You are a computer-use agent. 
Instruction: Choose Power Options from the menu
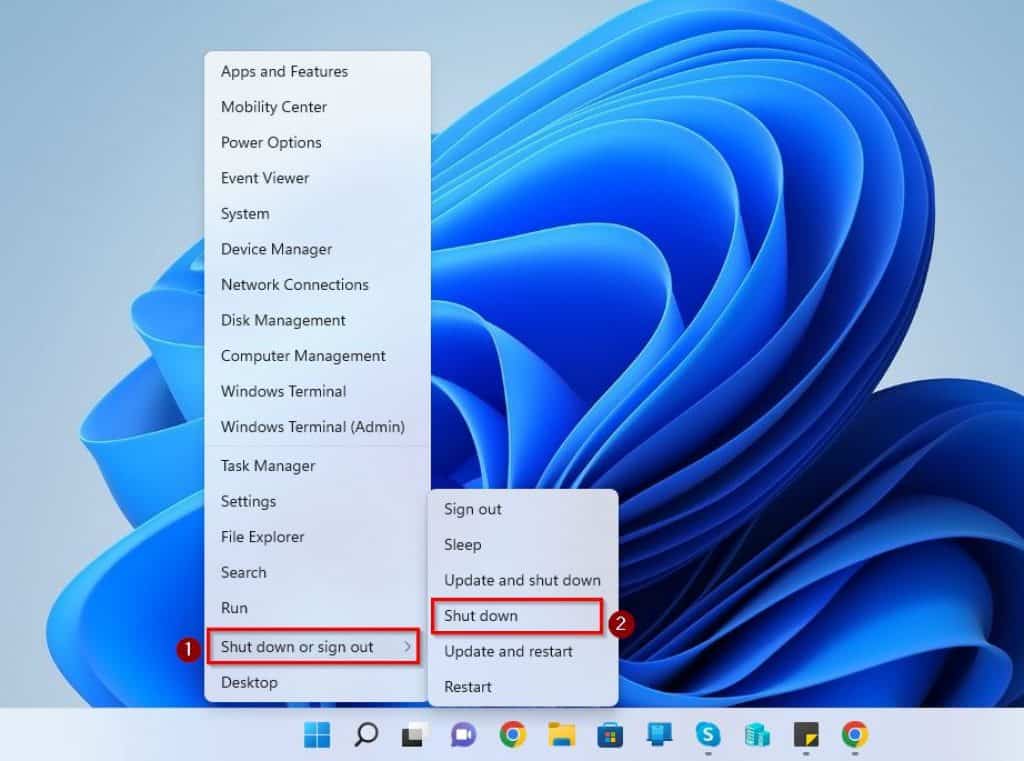point(317,142)
